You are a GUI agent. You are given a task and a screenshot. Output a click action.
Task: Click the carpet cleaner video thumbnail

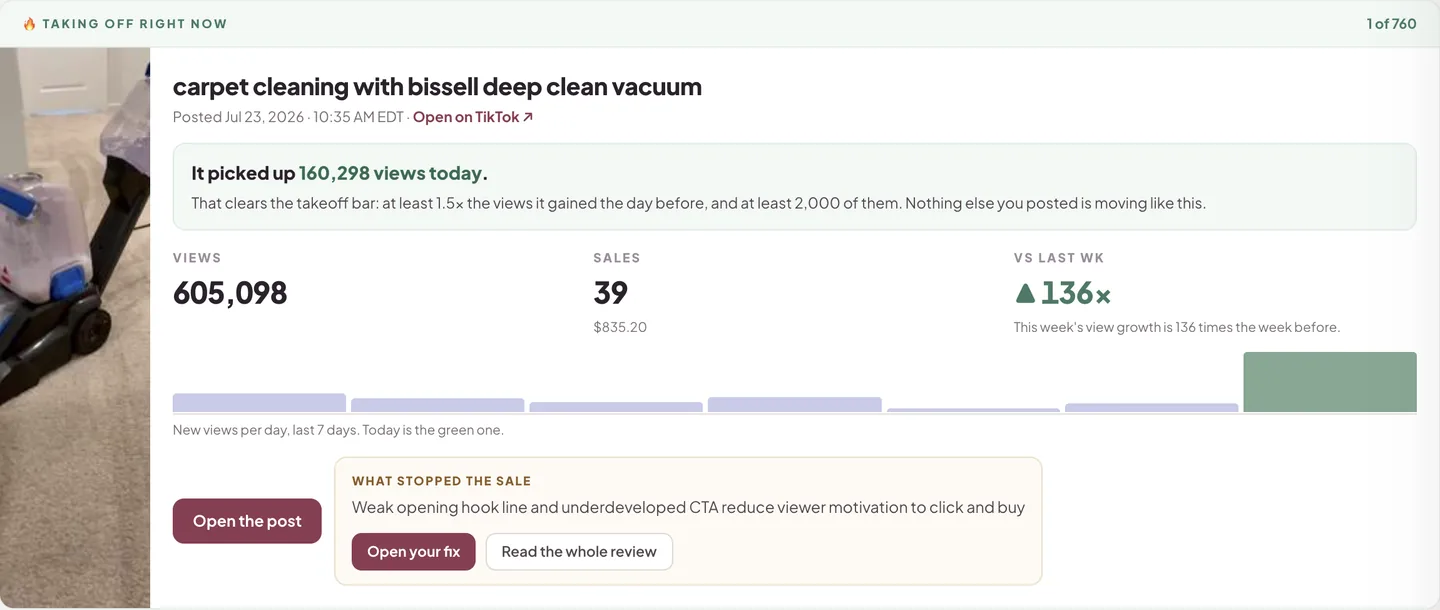click(x=75, y=328)
